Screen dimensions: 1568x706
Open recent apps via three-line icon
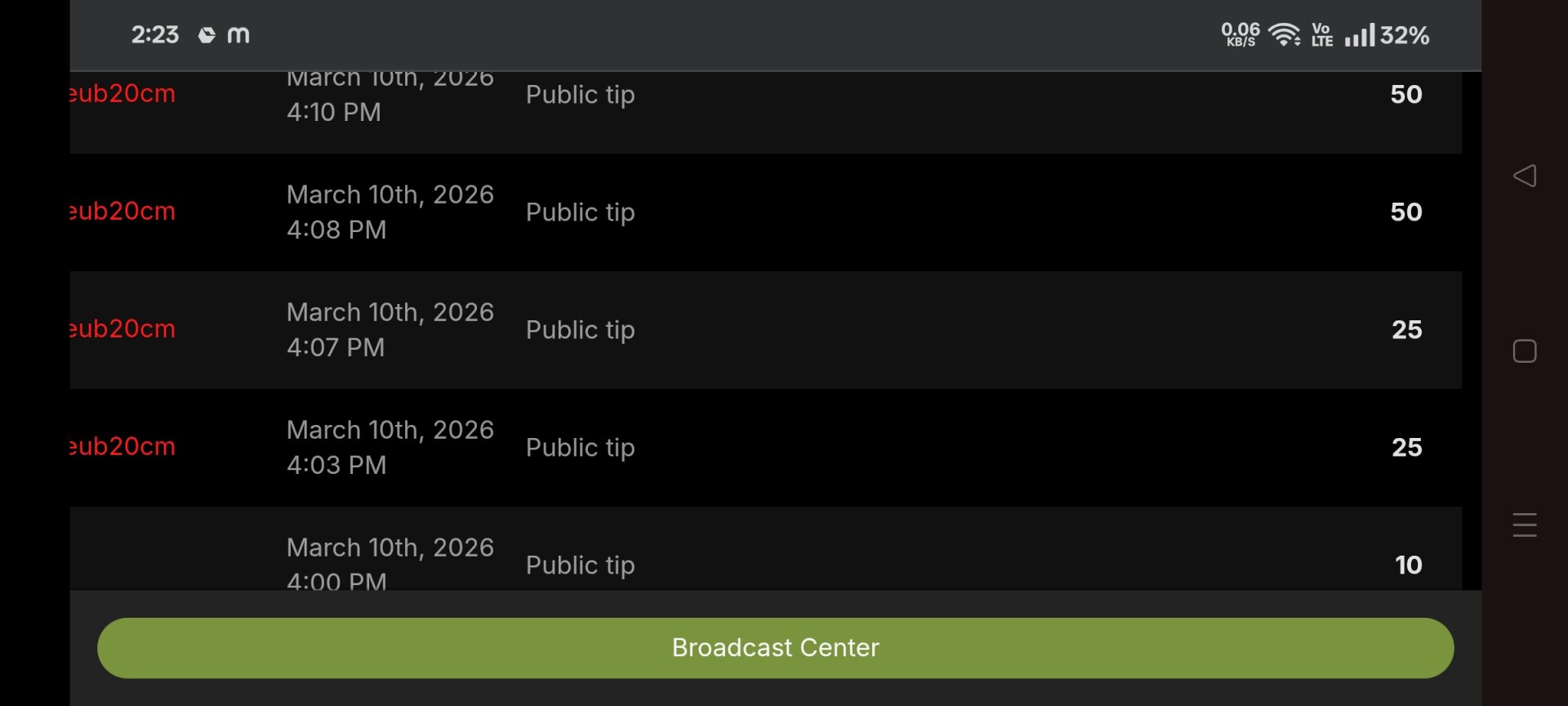click(x=1524, y=525)
